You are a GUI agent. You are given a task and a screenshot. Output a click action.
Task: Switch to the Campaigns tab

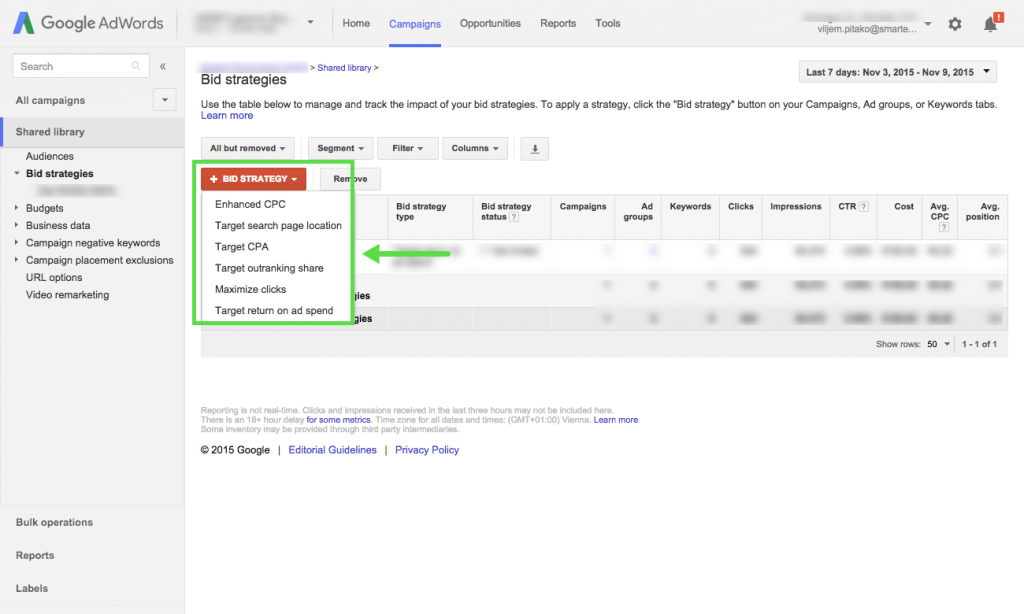[x=415, y=24]
